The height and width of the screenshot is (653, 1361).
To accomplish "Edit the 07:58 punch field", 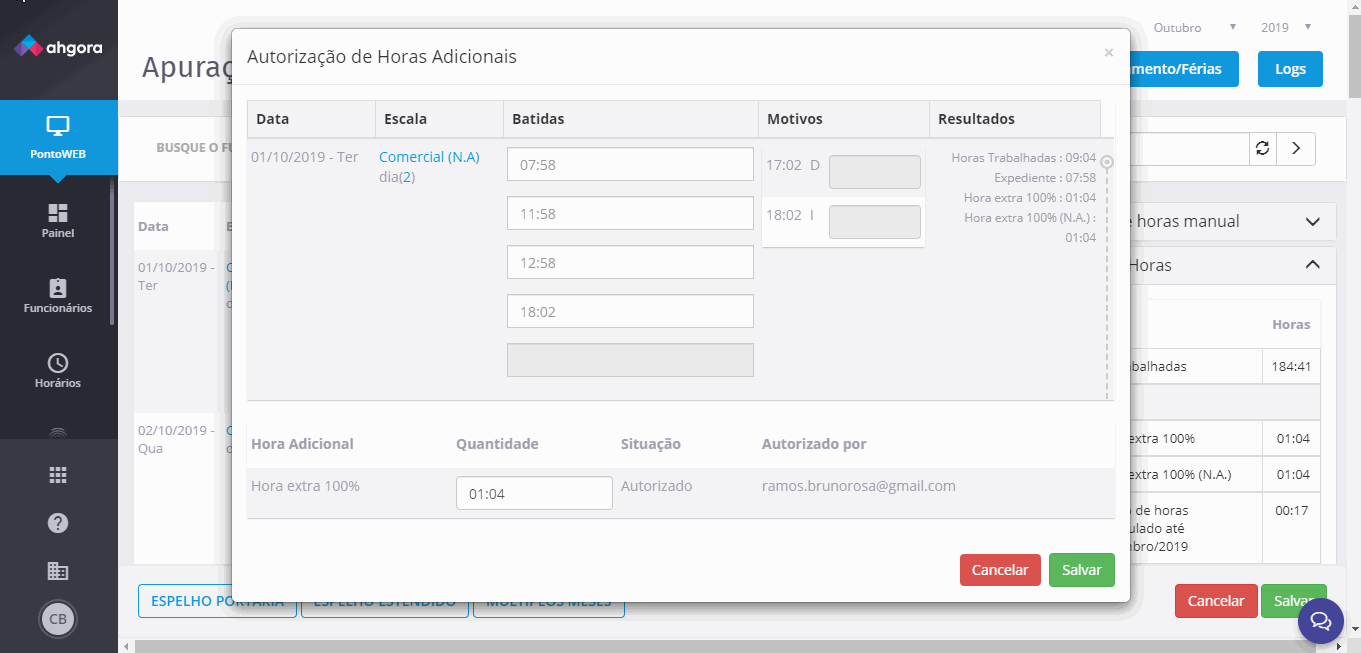I will (x=630, y=164).
